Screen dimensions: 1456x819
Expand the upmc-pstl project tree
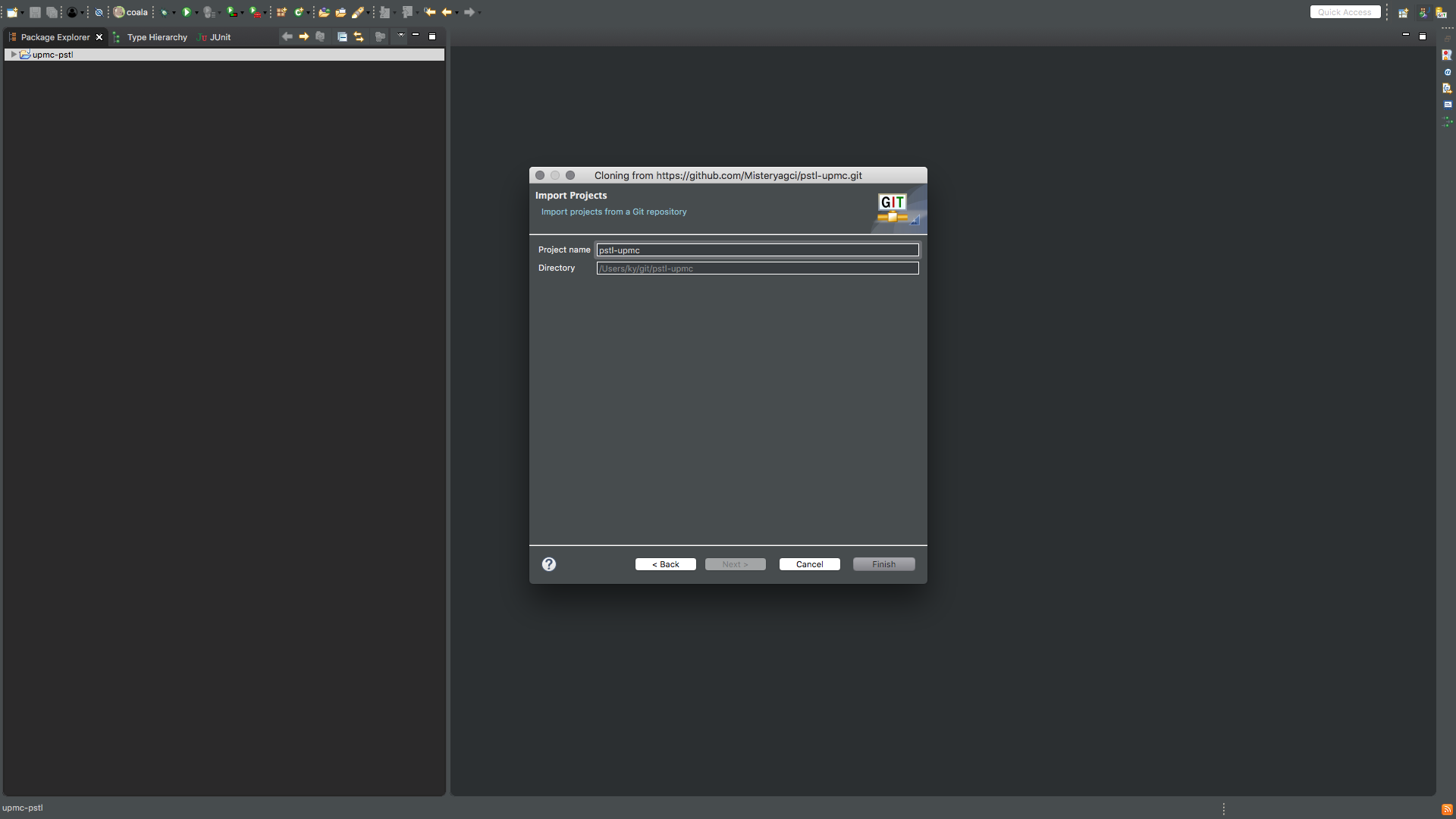(14, 55)
